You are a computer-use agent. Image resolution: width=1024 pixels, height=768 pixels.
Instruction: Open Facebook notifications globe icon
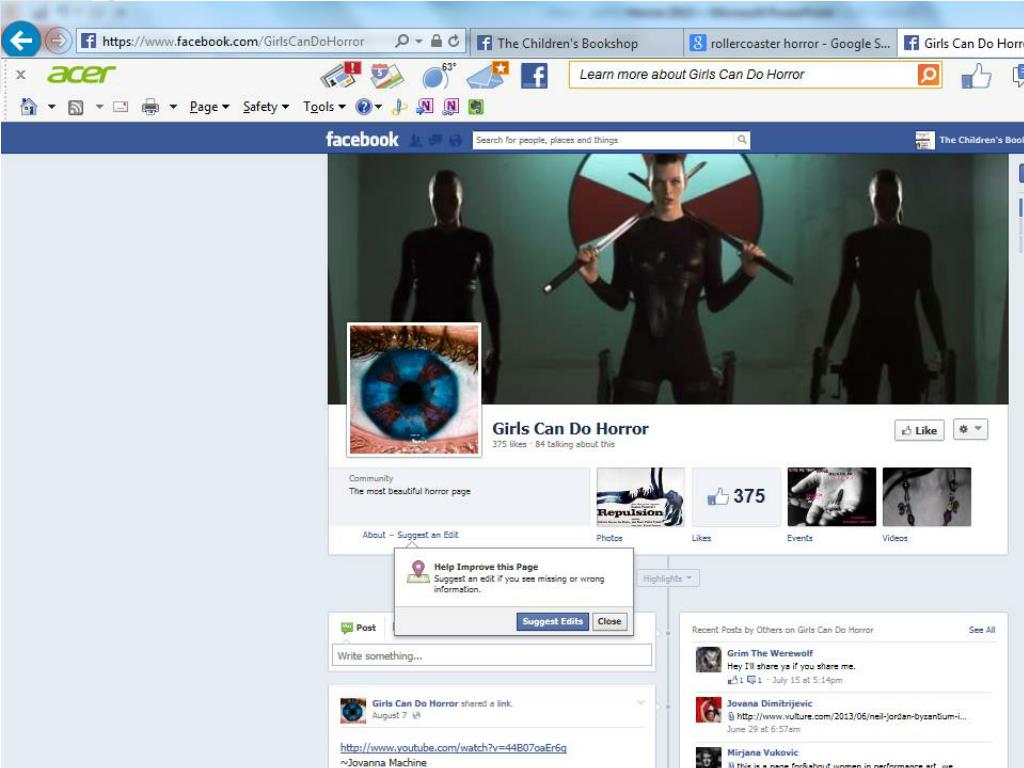point(455,140)
